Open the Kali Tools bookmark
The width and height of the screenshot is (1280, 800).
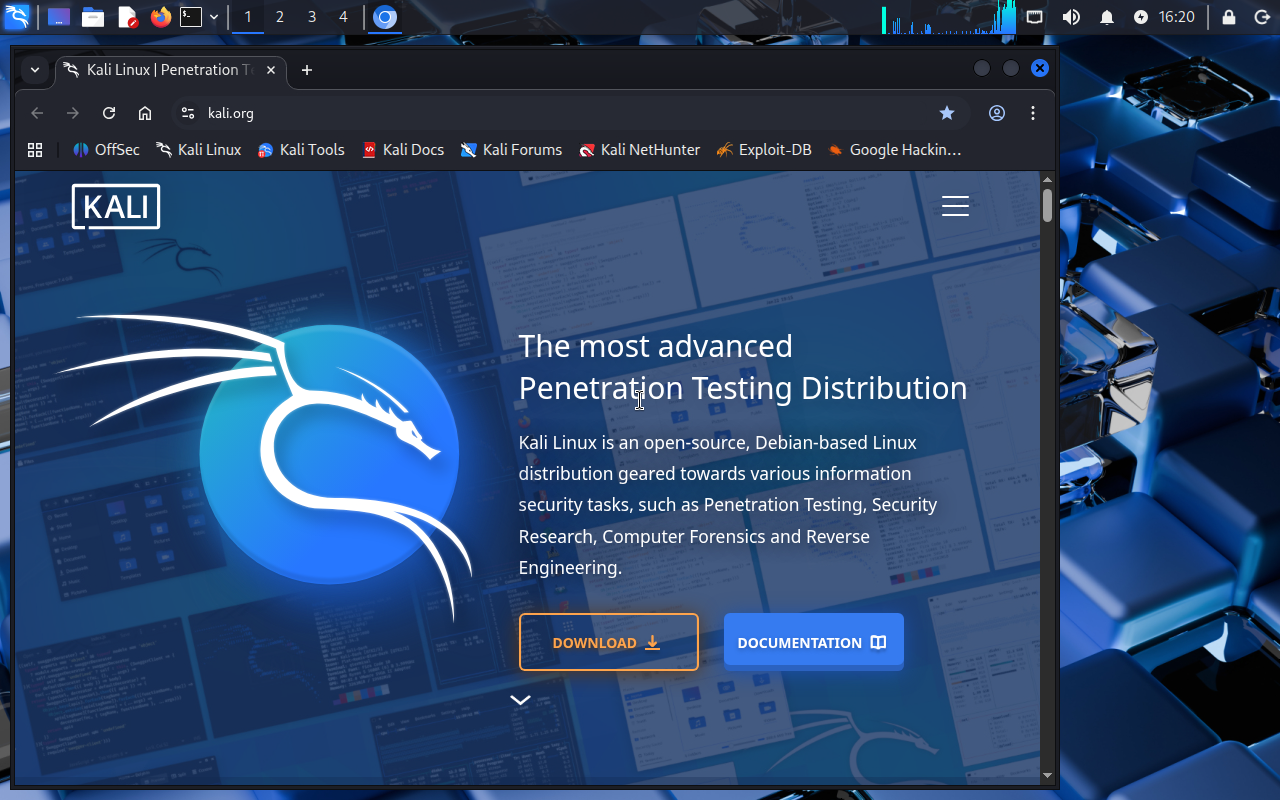coord(301,150)
